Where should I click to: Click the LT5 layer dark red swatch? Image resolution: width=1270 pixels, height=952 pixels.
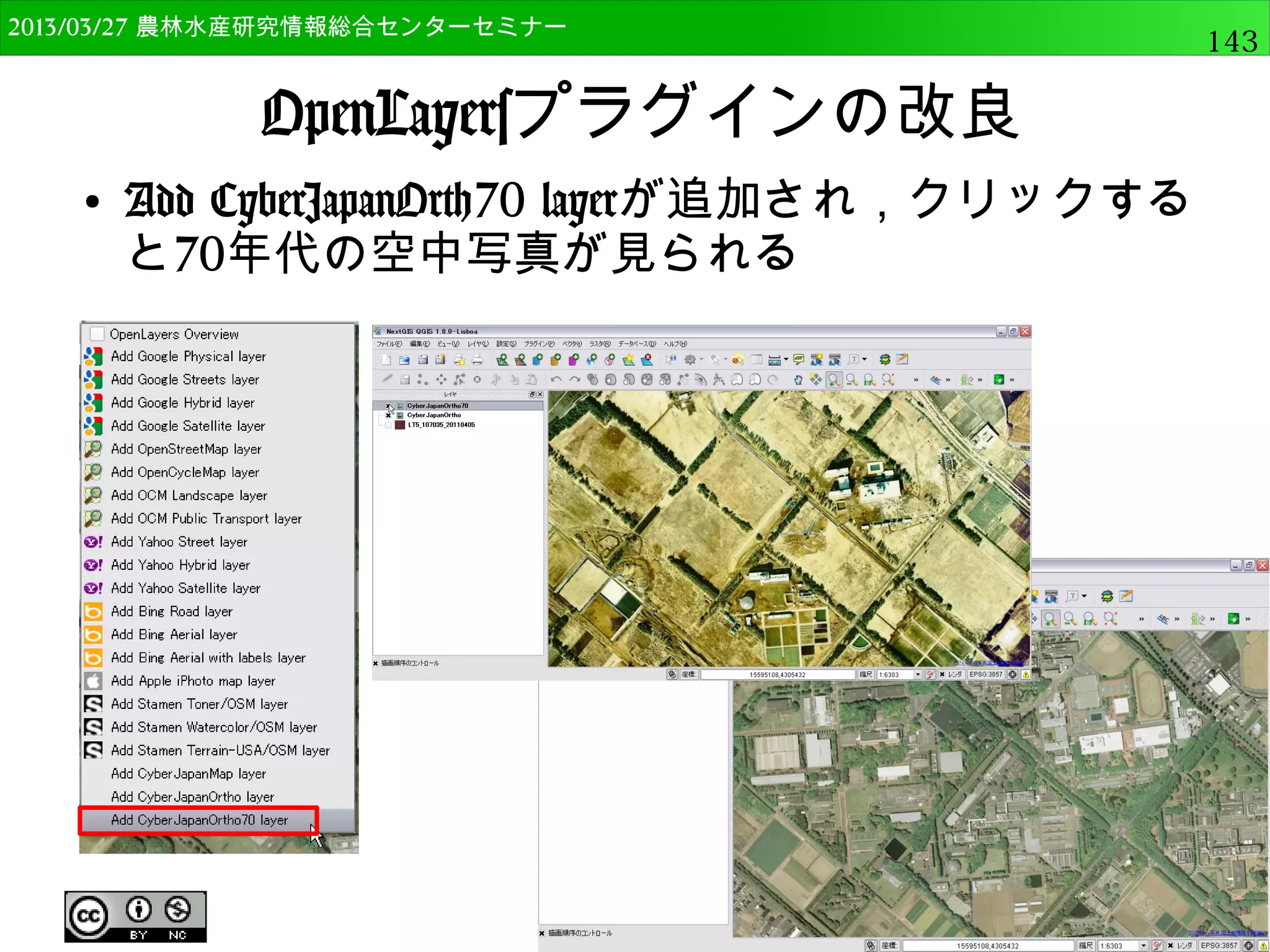[400, 425]
